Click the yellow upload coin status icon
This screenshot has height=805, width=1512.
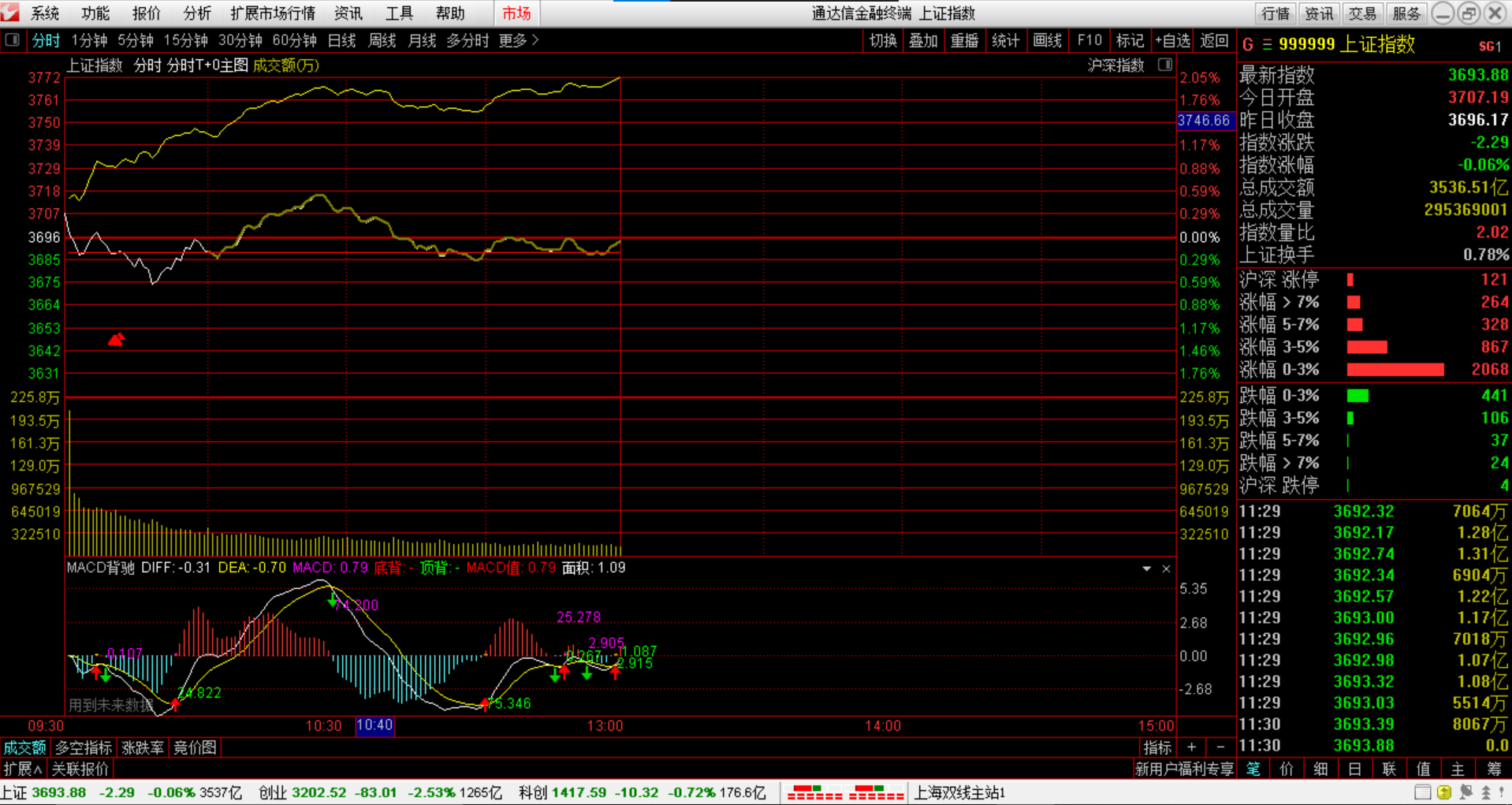(1444, 792)
